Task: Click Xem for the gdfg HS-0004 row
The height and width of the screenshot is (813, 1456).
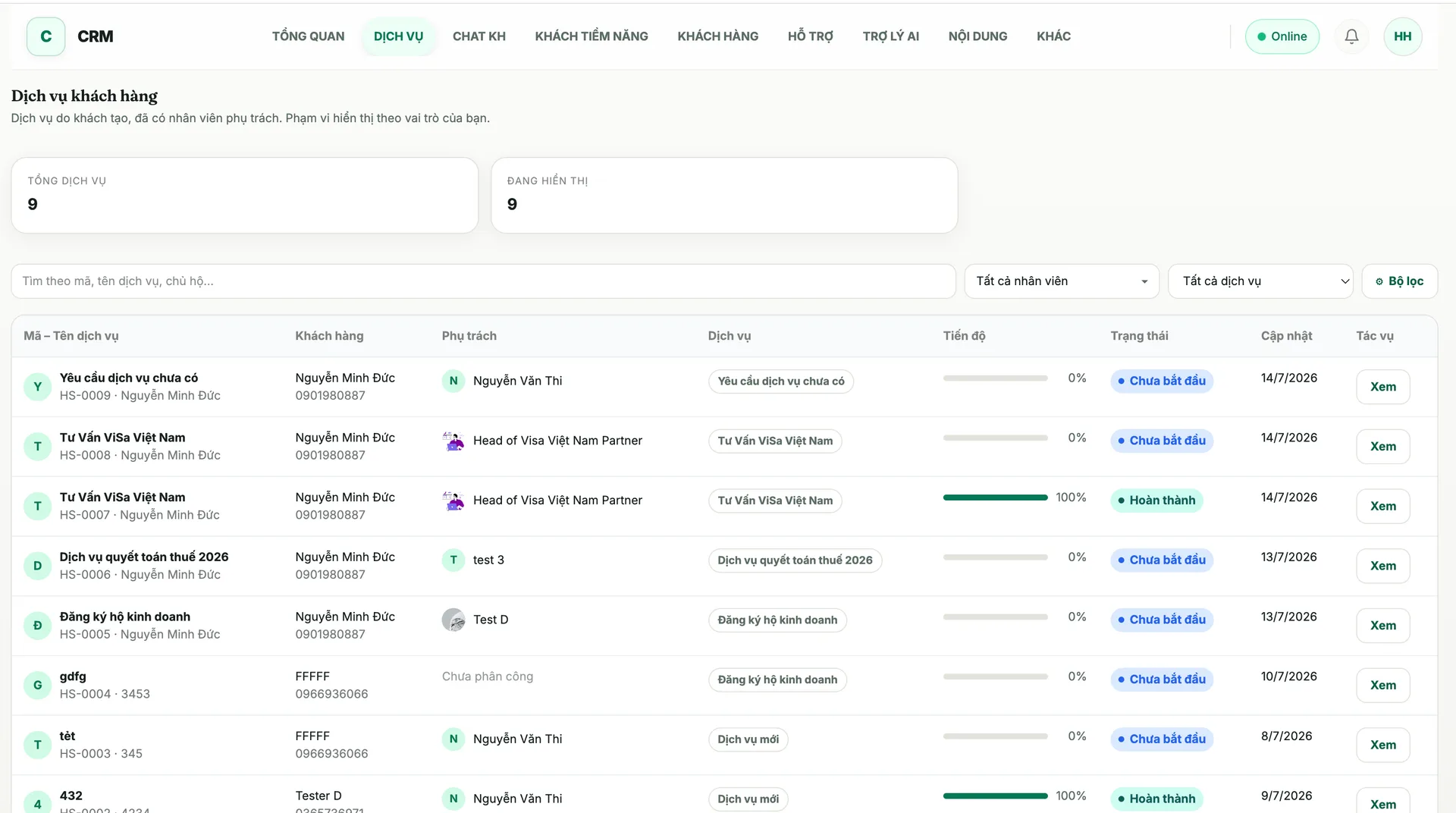Action: 1382,685
